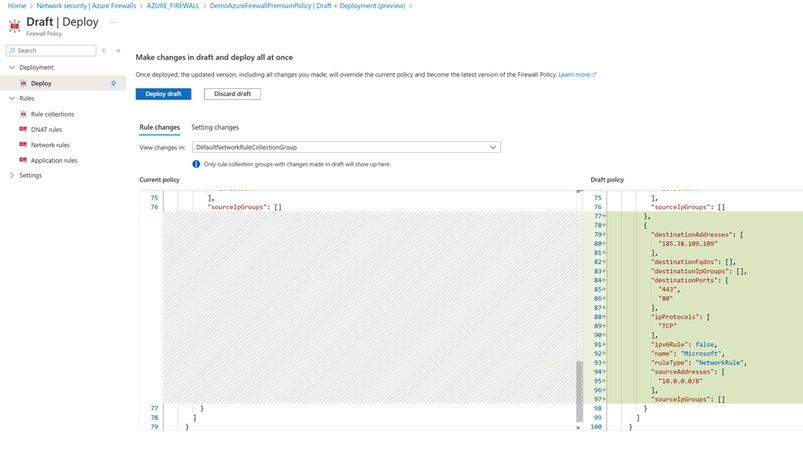Click draft line number 77+
Viewport: 803px width, 458px height.
600,216
